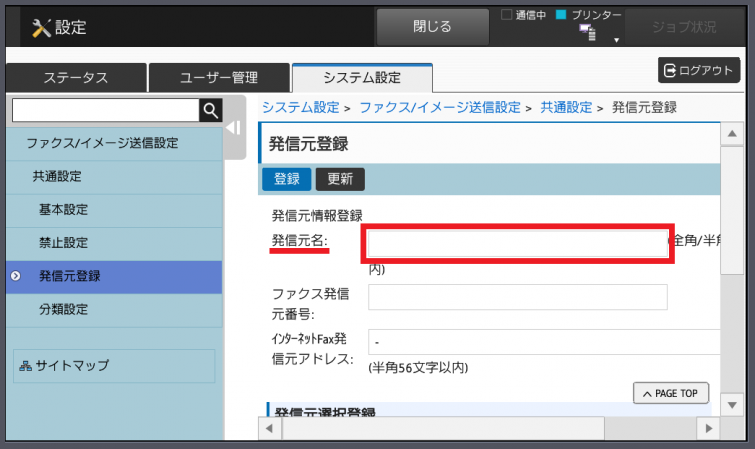Screen dimensions: 755x449
Task: Click the vertical scrollbar up arrow
Action: pos(732,134)
